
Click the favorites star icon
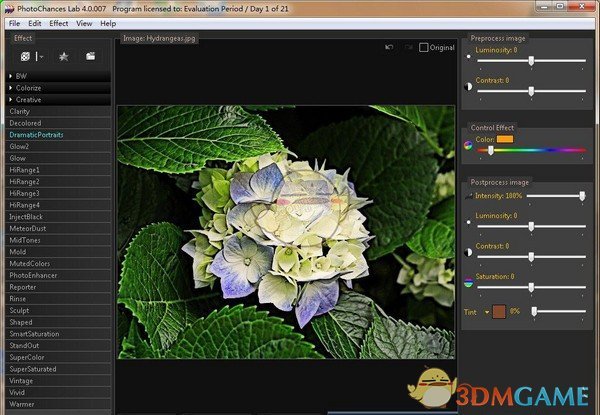coord(64,57)
